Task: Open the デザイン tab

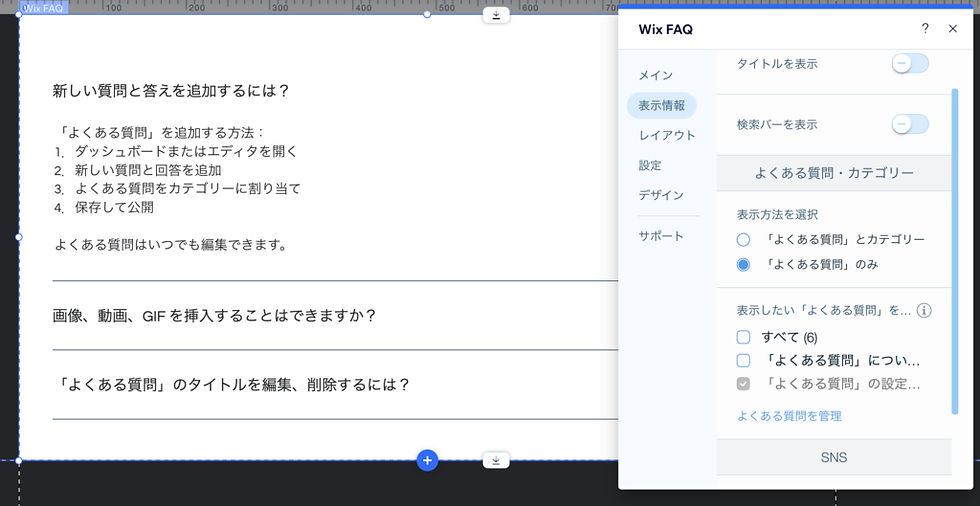Action: tap(661, 196)
